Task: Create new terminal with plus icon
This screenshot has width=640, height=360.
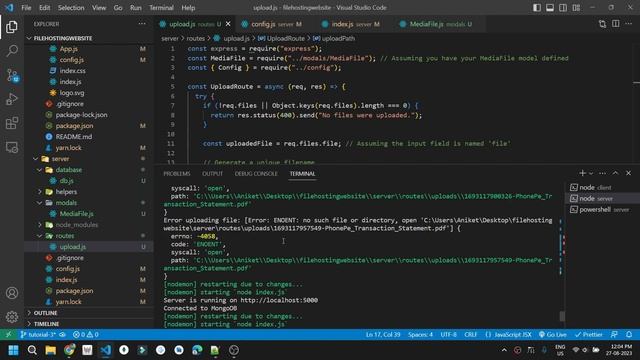Action: point(582,173)
